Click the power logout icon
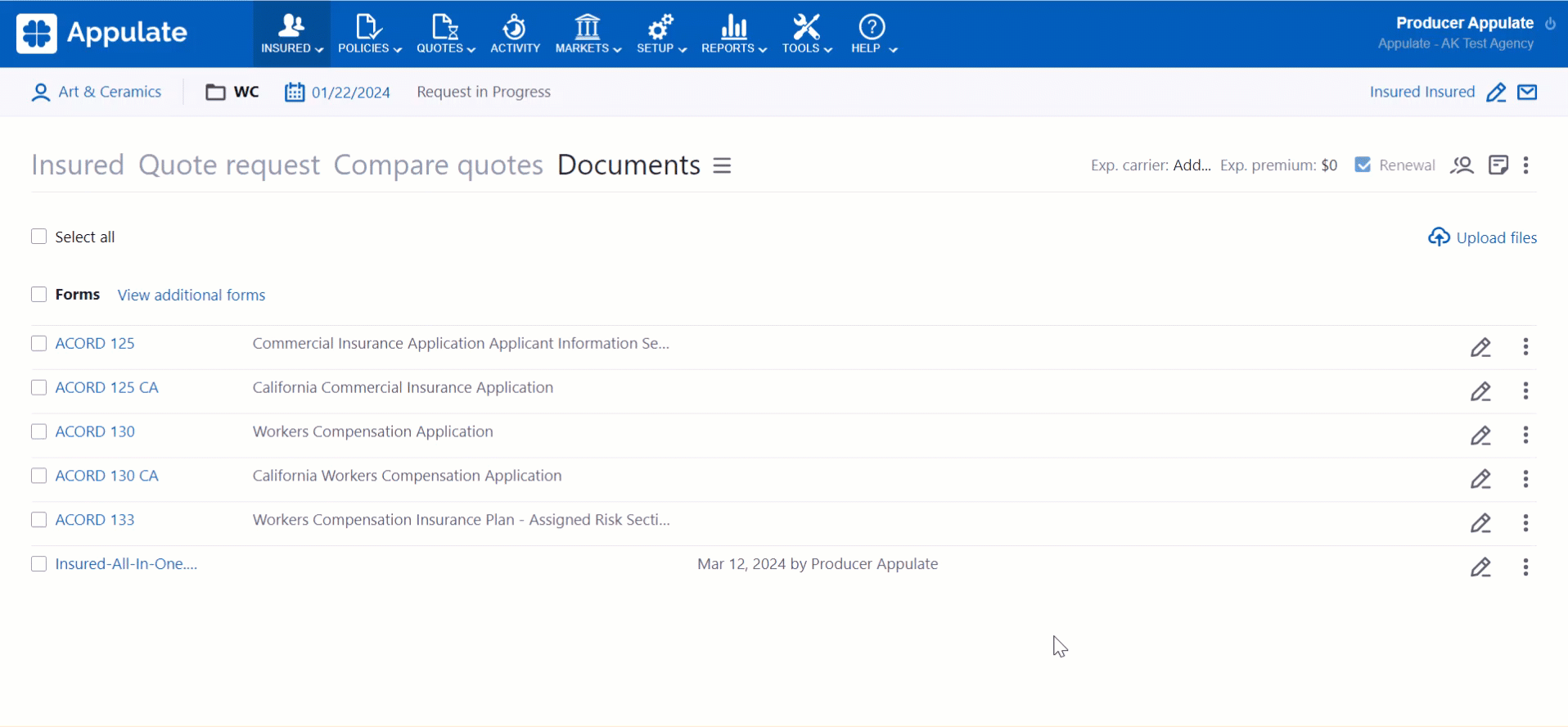 pyautogui.click(x=1551, y=24)
